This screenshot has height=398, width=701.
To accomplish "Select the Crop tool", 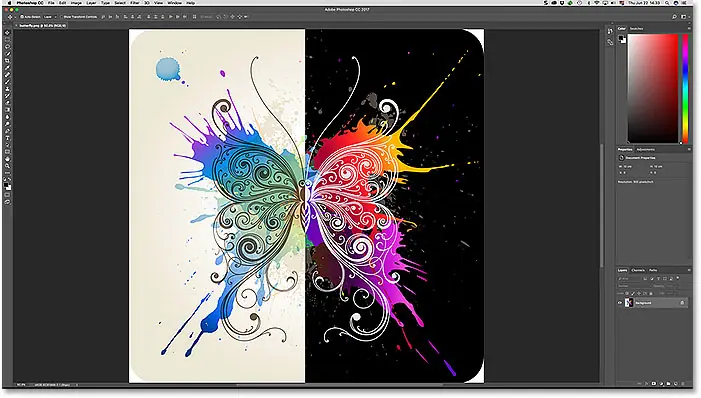I will click(7, 60).
